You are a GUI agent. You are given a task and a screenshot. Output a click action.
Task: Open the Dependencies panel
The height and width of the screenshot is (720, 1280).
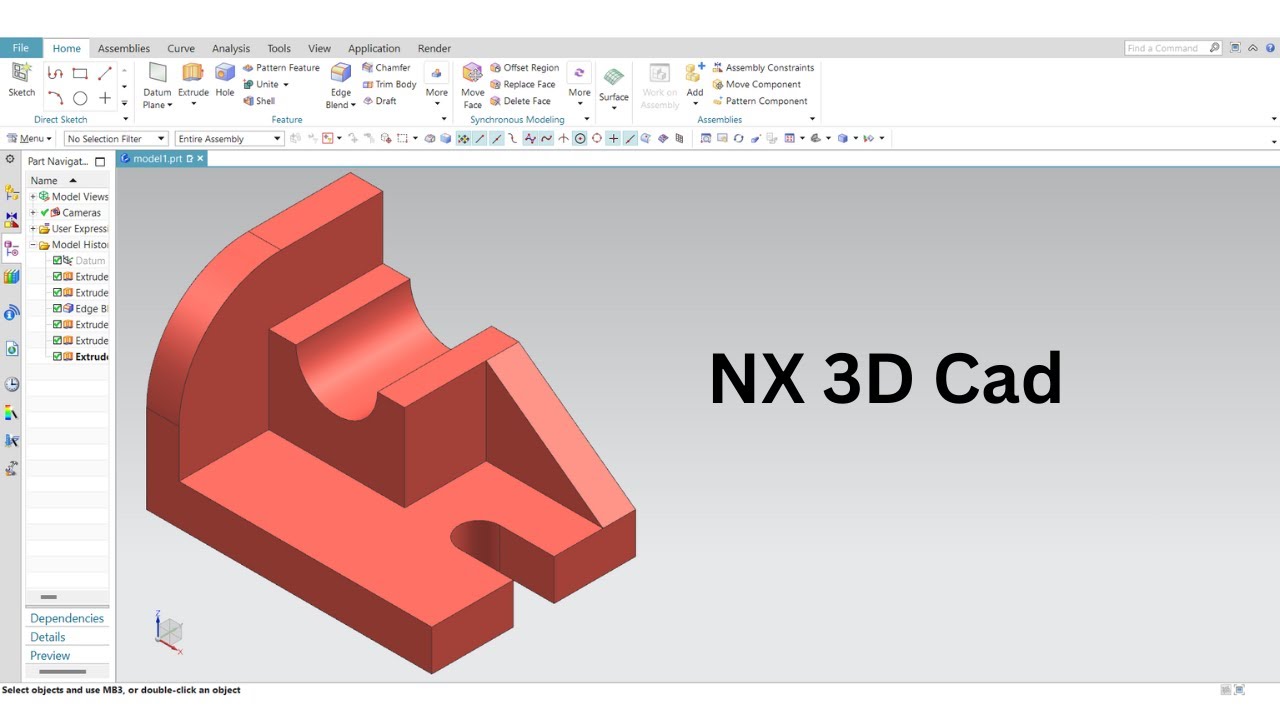pos(67,618)
